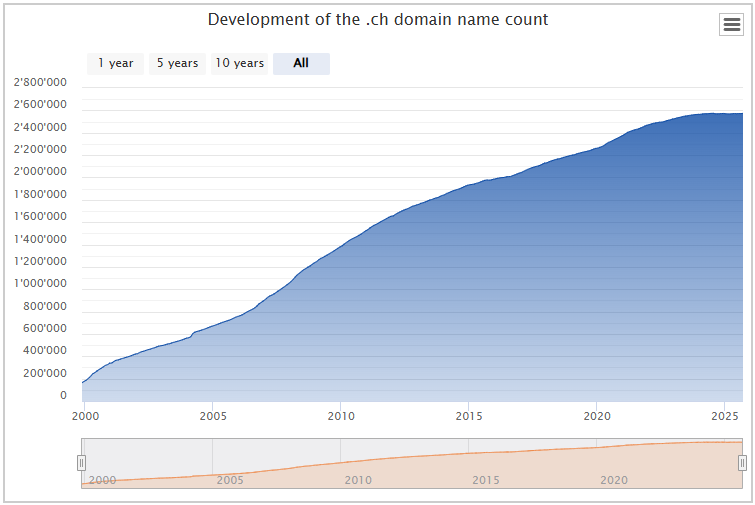Click the left navigator range handle

pyautogui.click(x=82, y=462)
